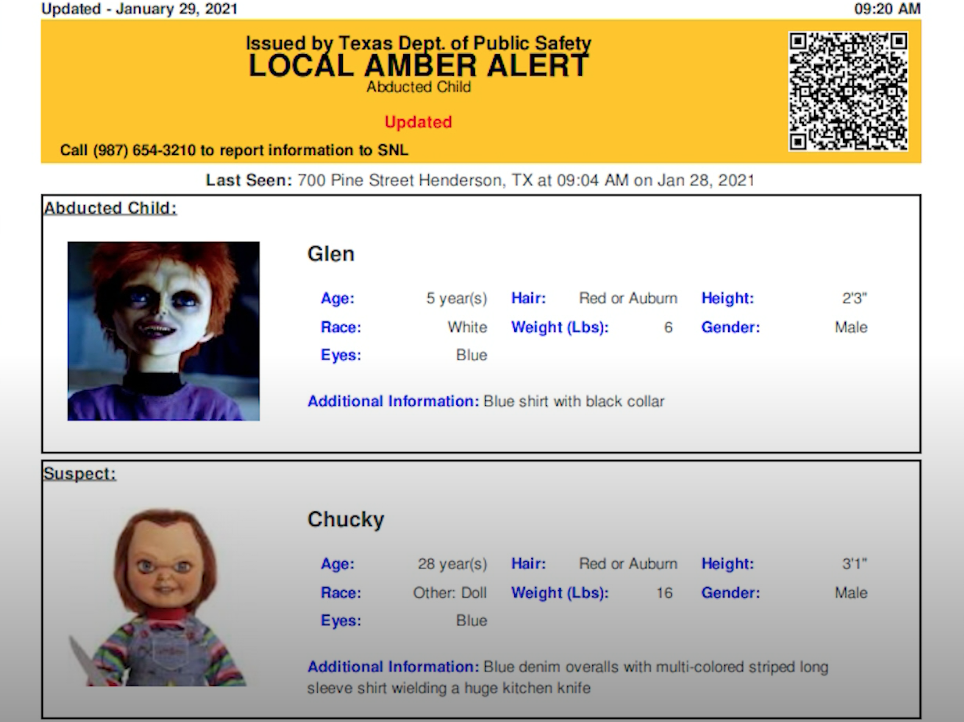Click Chucky's age value 28 year(s)

tap(452, 564)
